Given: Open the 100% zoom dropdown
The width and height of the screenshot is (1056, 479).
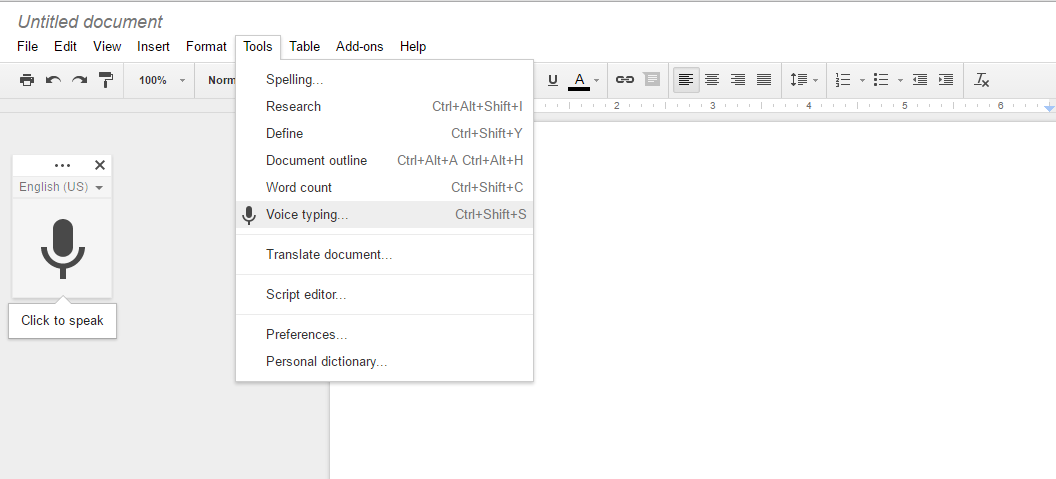Looking at the screenshot, I should [161, 80].
